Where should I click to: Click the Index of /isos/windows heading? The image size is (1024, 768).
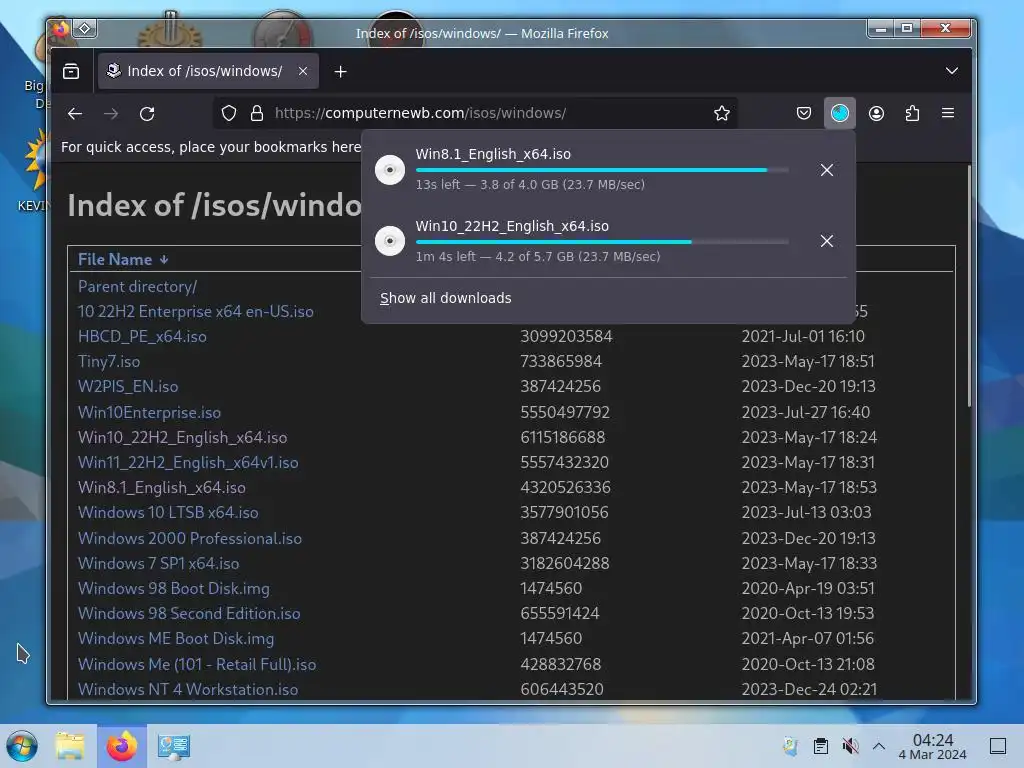pyautogui.click(x=214, y=206)
